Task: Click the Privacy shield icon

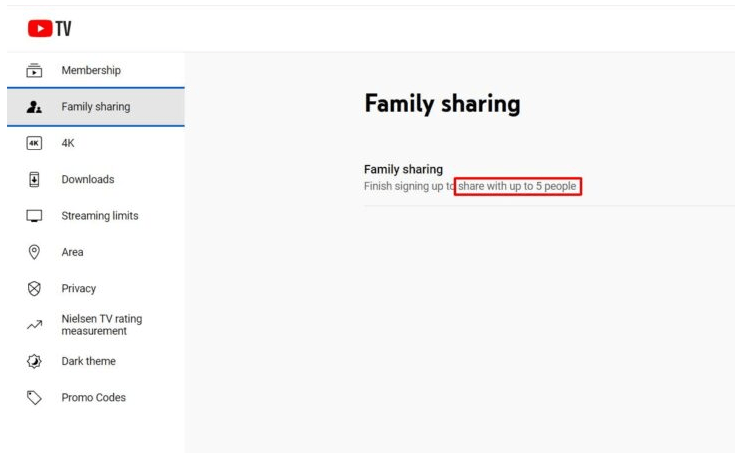Action: pos(34,289)
